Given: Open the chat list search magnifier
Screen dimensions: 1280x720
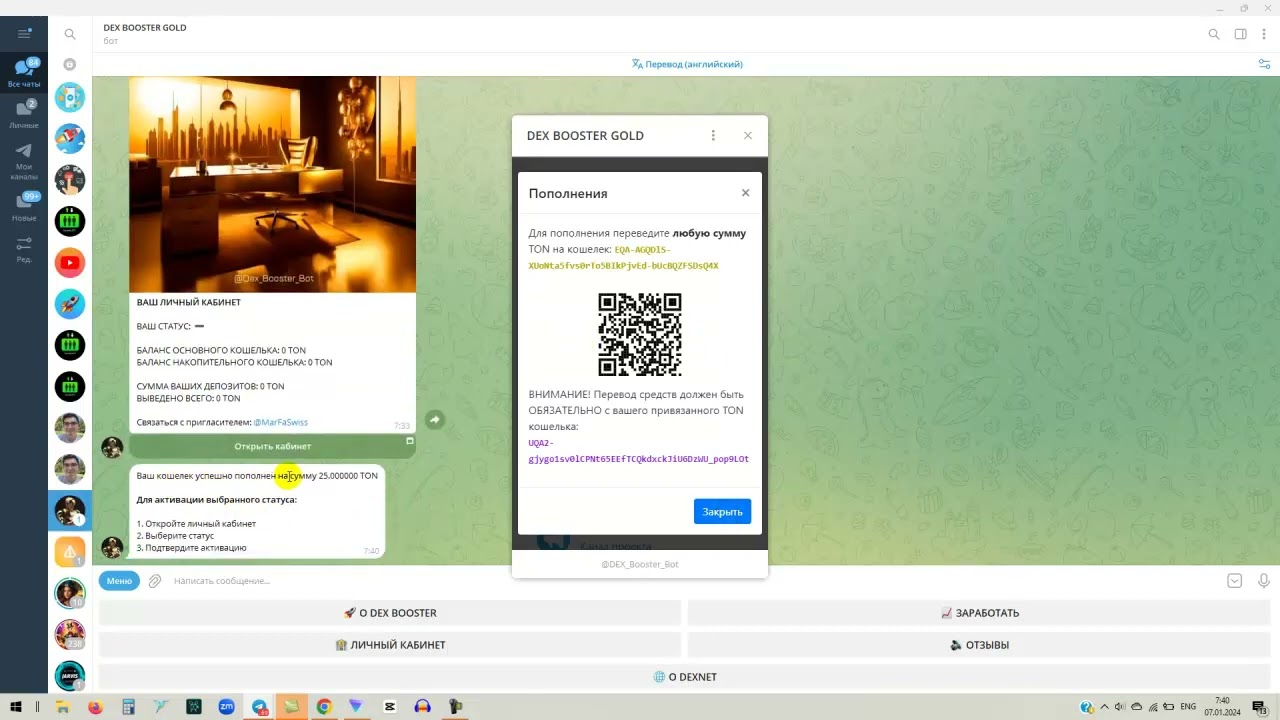Looking at the screenshot, I should coord(70,34).
